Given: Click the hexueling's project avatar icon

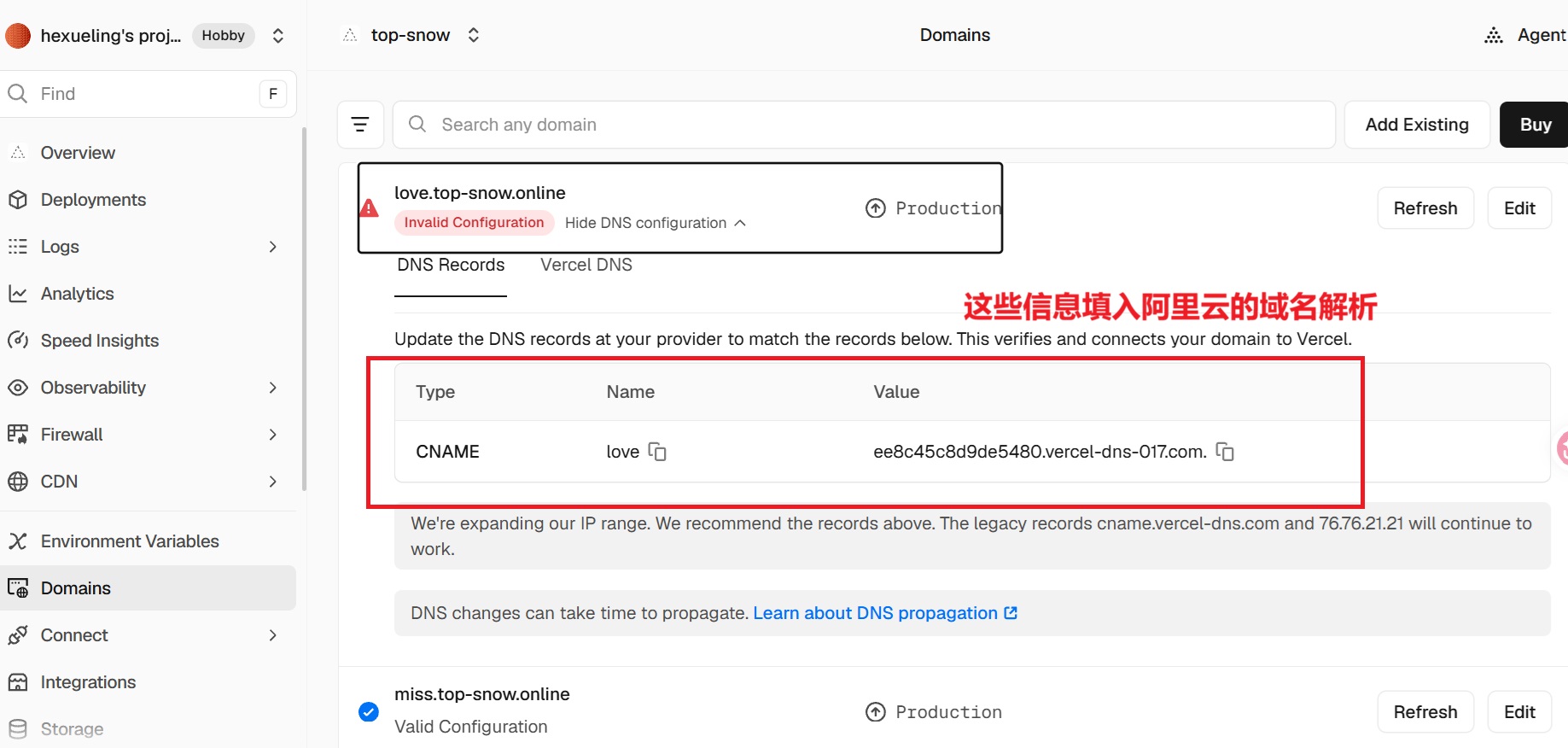Looking at the screenshot, I should point(18,36).
